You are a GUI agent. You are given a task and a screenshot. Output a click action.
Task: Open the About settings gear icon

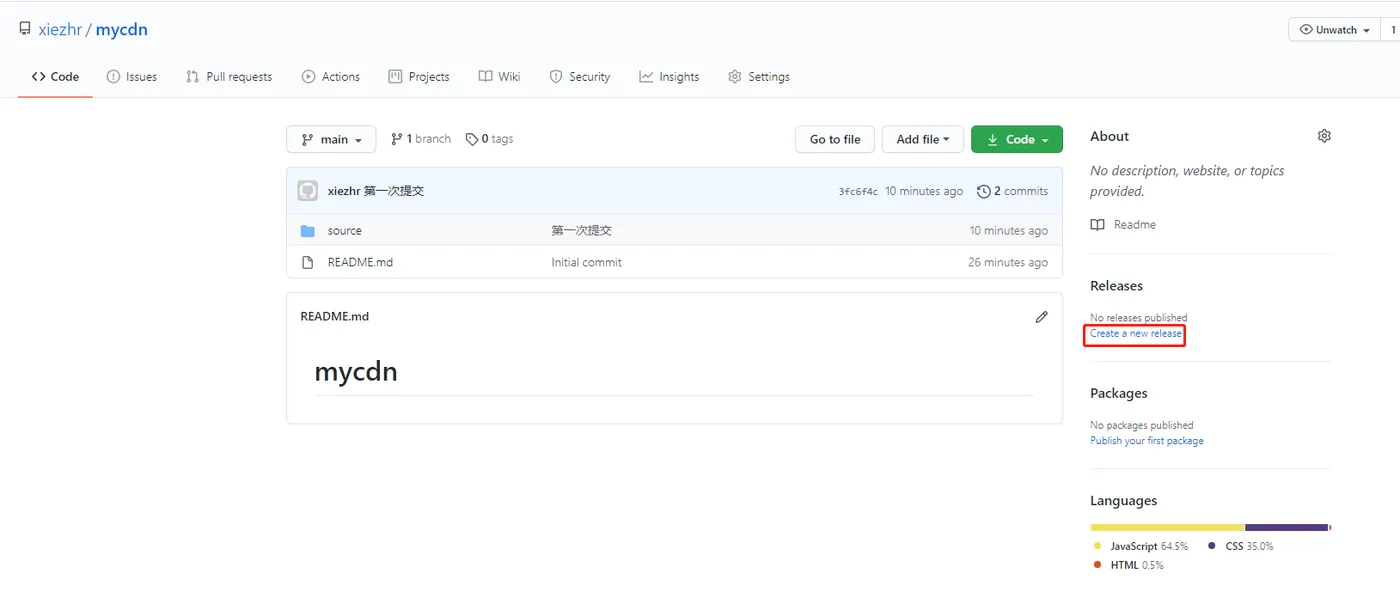coord(1324,136)
